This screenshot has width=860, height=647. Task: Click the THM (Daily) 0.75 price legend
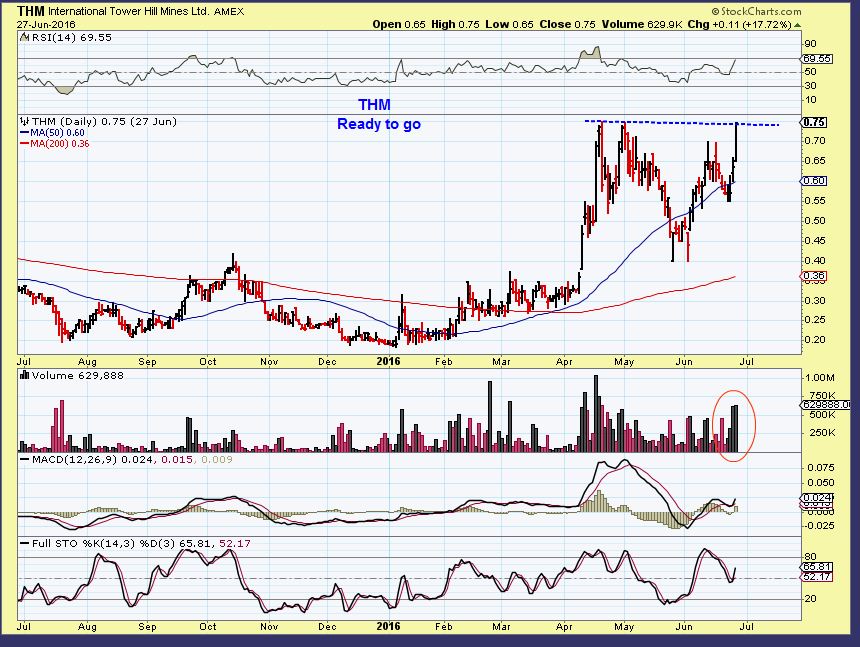click(104, 122)
